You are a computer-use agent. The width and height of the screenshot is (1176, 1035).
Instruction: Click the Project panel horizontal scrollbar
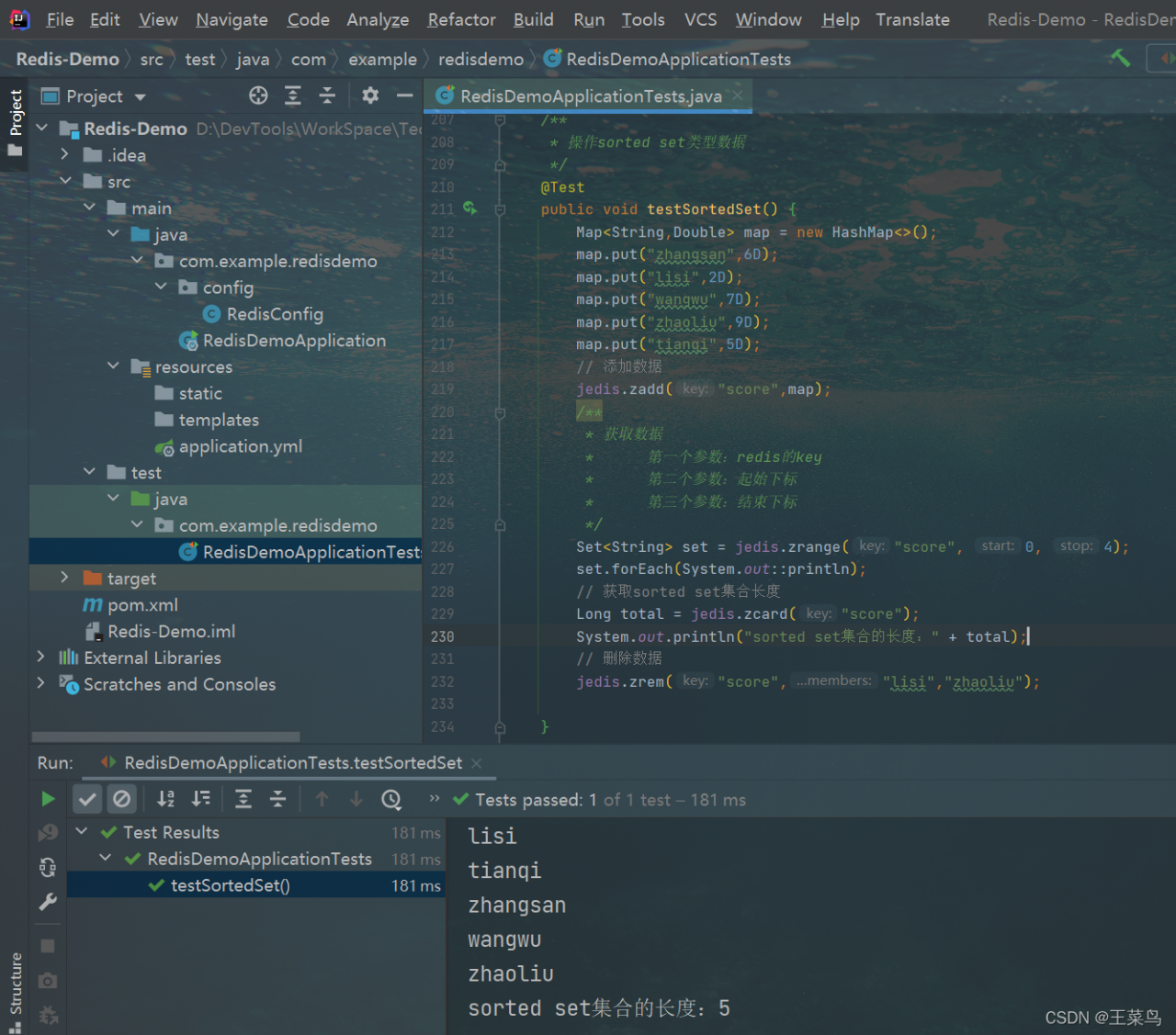point(165,737)
